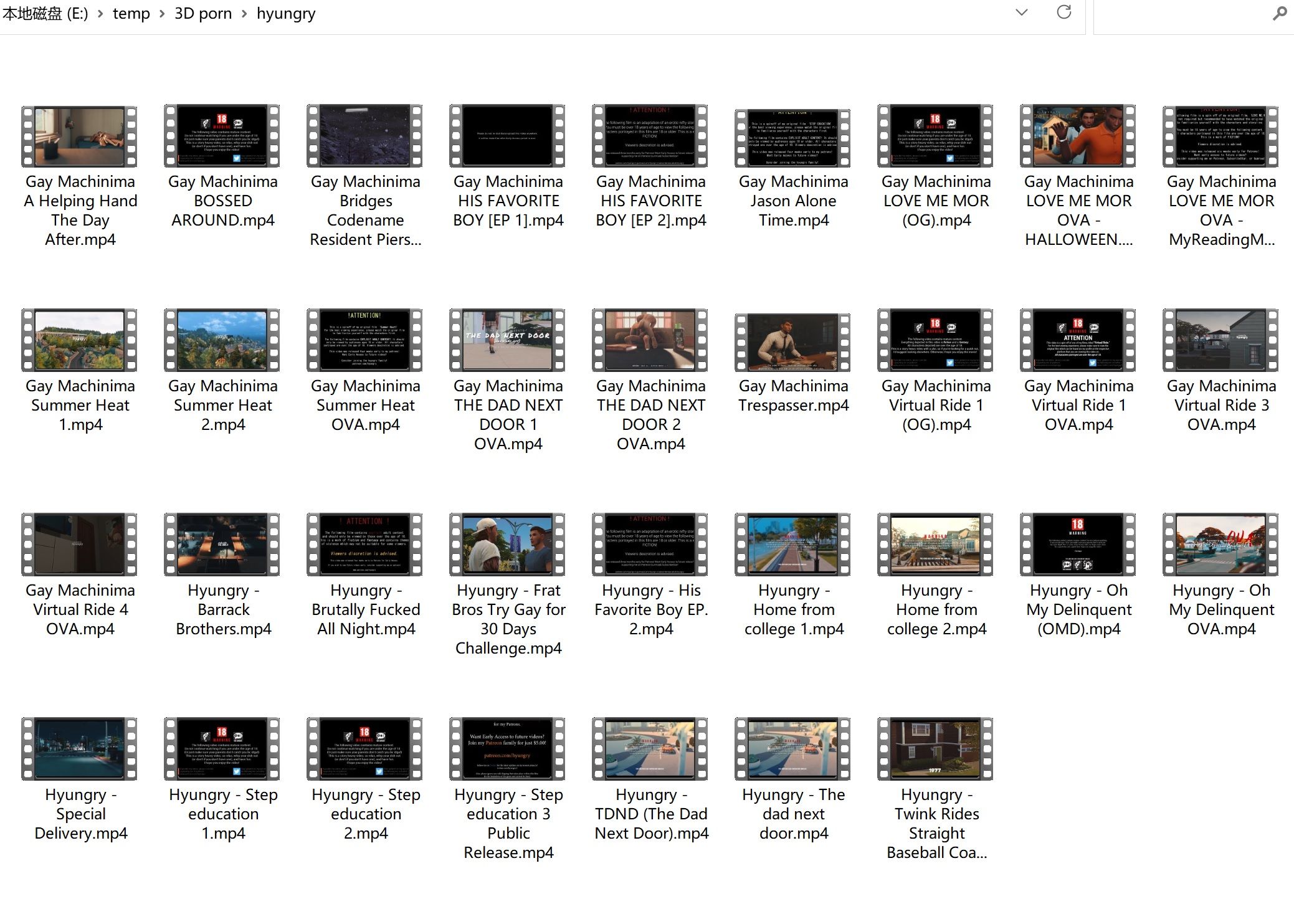Screen dimensions: 1294x924
Task: Select the Jason Alone Time.mp4 video icon
Action: [792, 137]
